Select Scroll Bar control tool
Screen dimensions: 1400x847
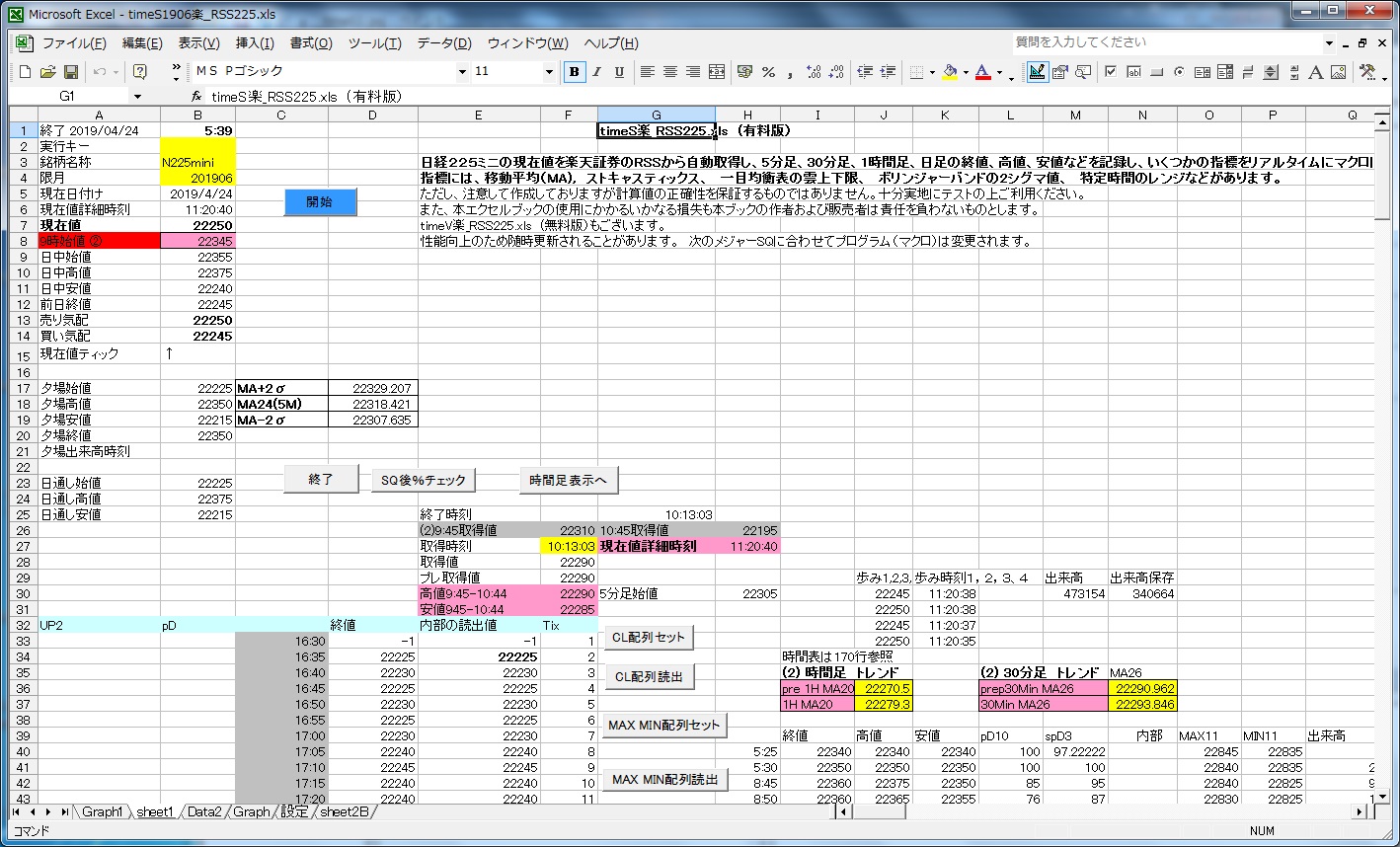point(1293,71)
